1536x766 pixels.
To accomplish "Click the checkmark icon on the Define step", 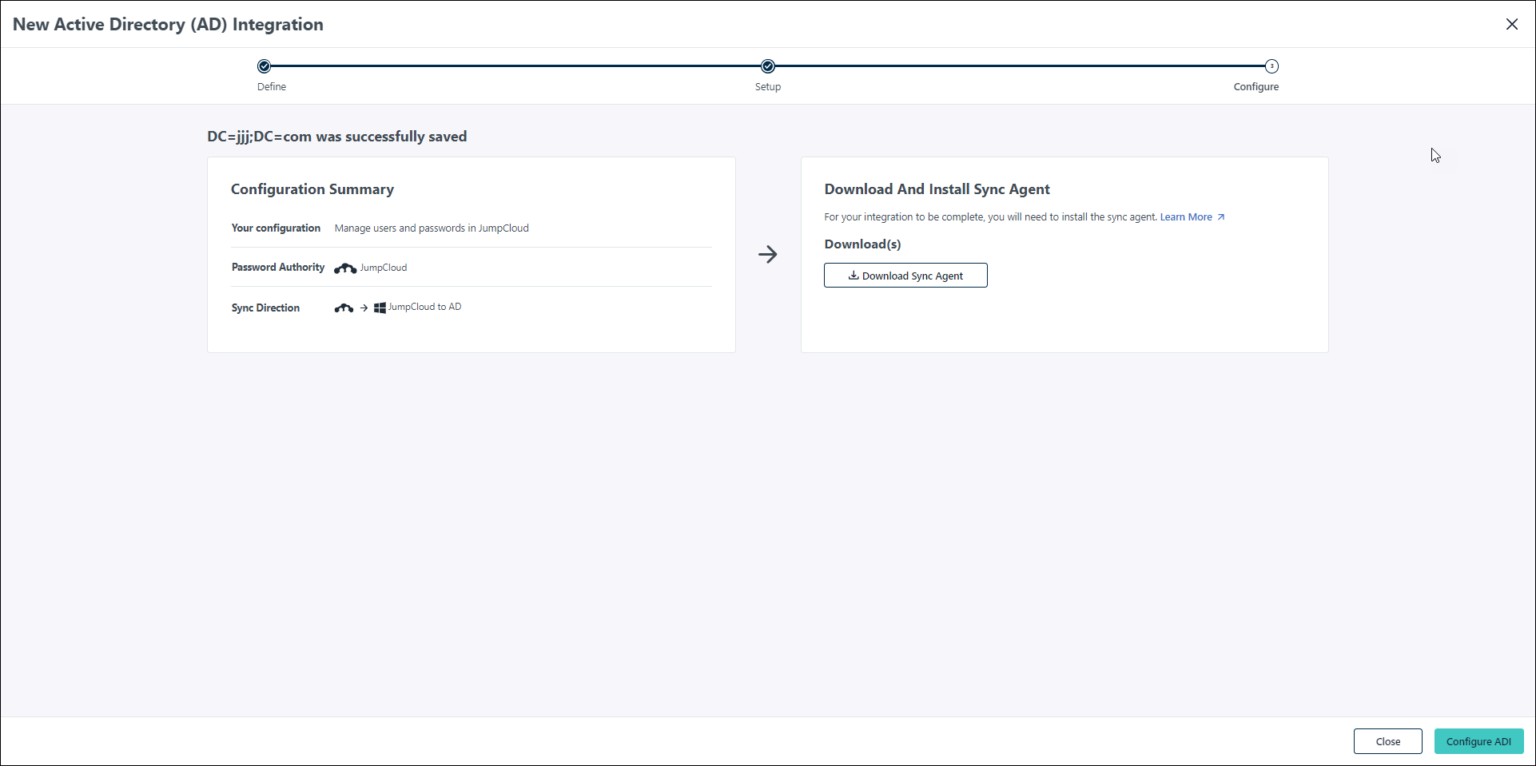I will click(263, 65).
